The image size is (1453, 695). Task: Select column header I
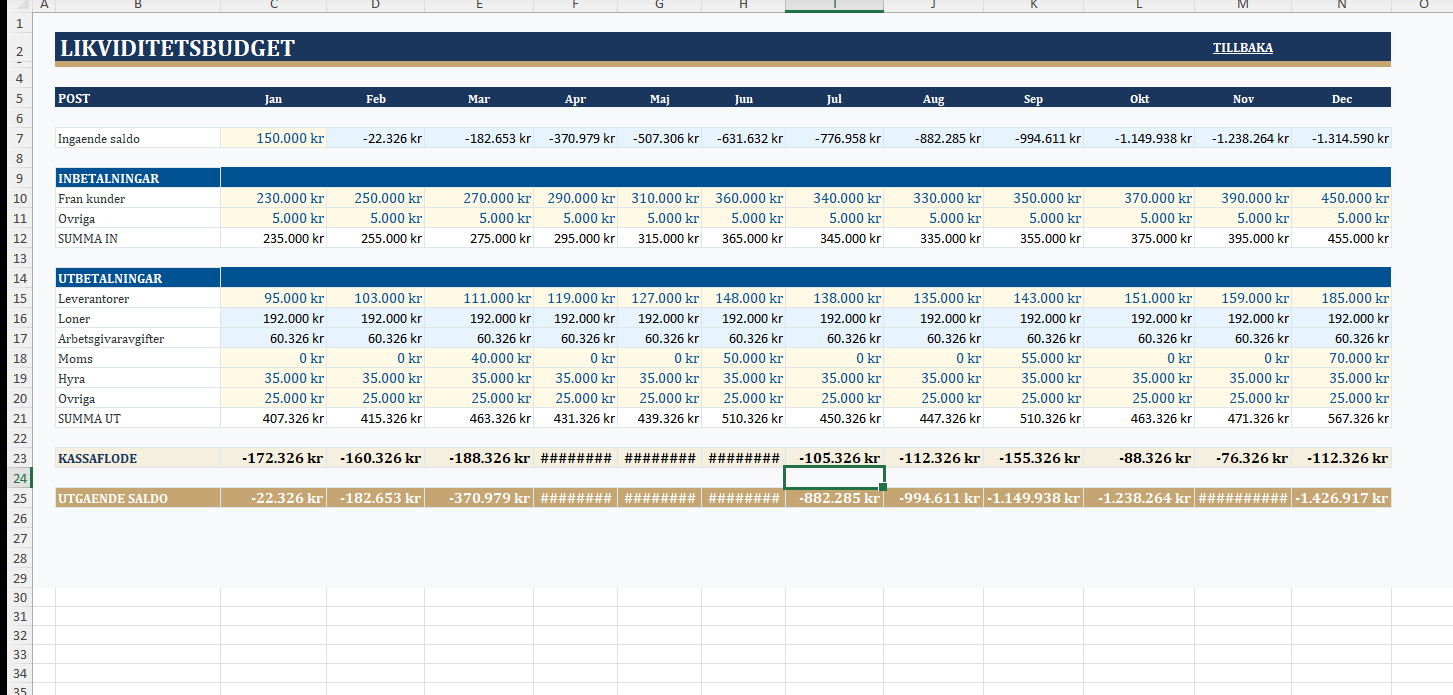[834, 5]
